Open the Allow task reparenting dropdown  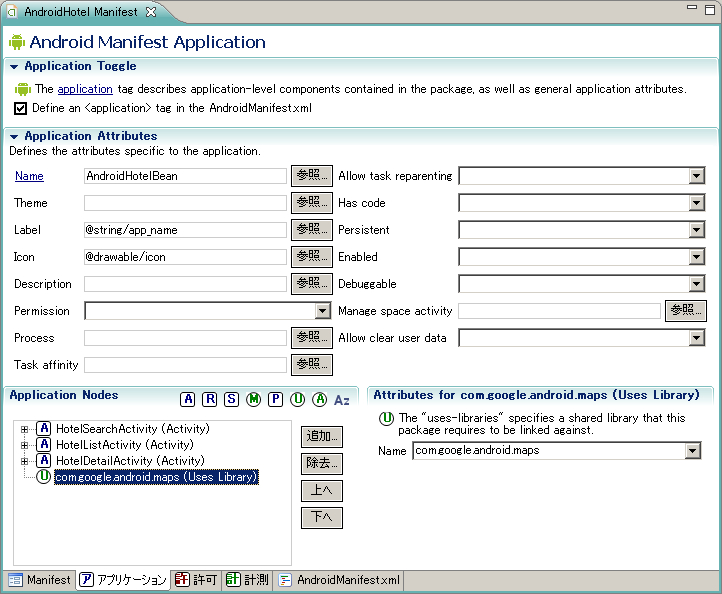coord(697,176)
